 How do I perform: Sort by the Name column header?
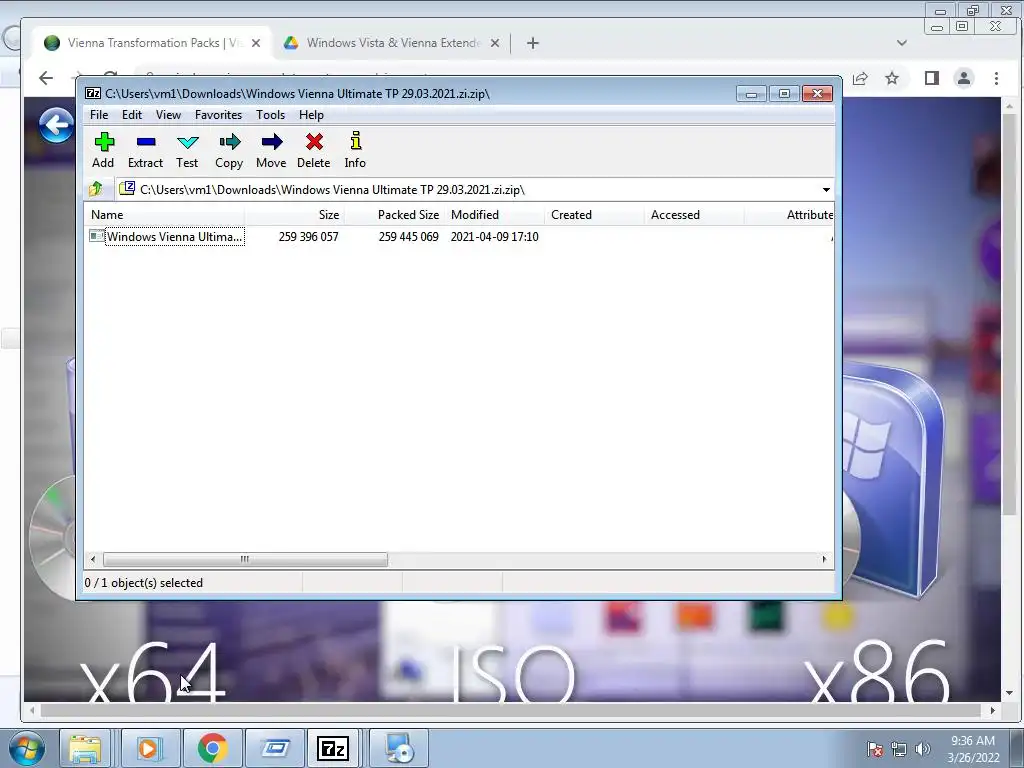(165, 215)
